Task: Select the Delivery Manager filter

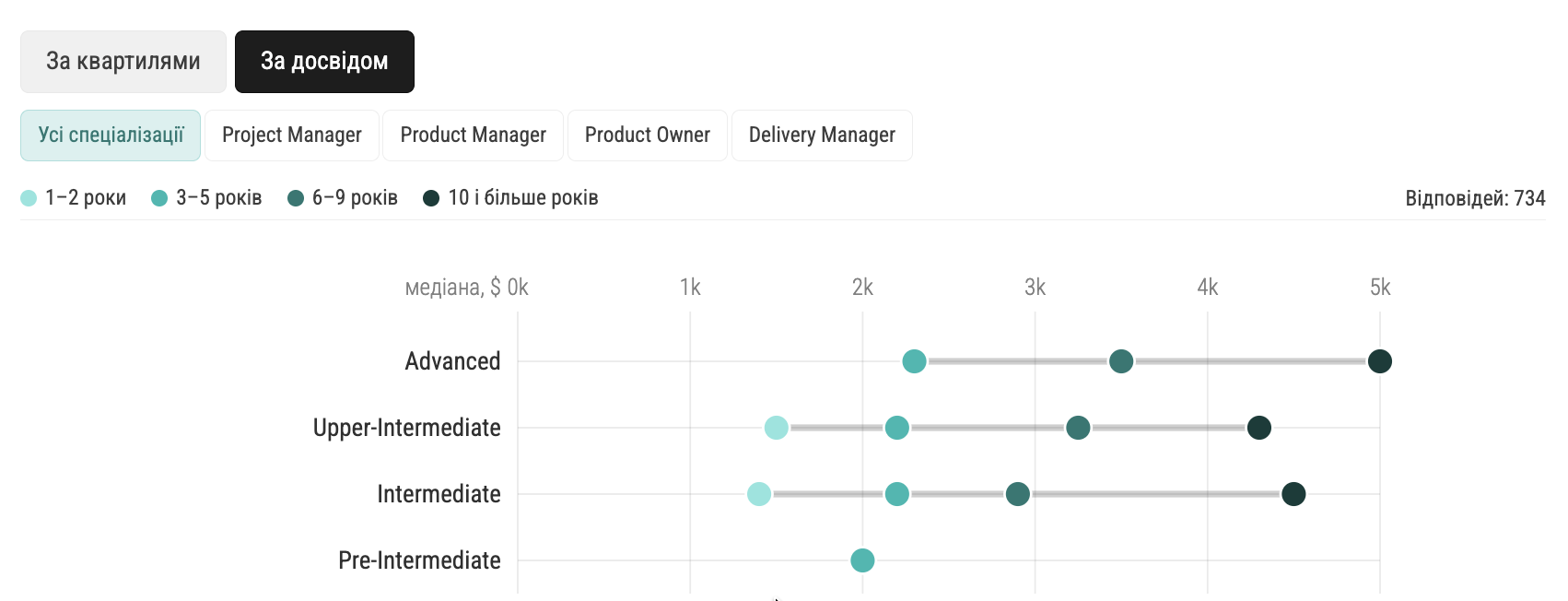Action: point(822,136)
